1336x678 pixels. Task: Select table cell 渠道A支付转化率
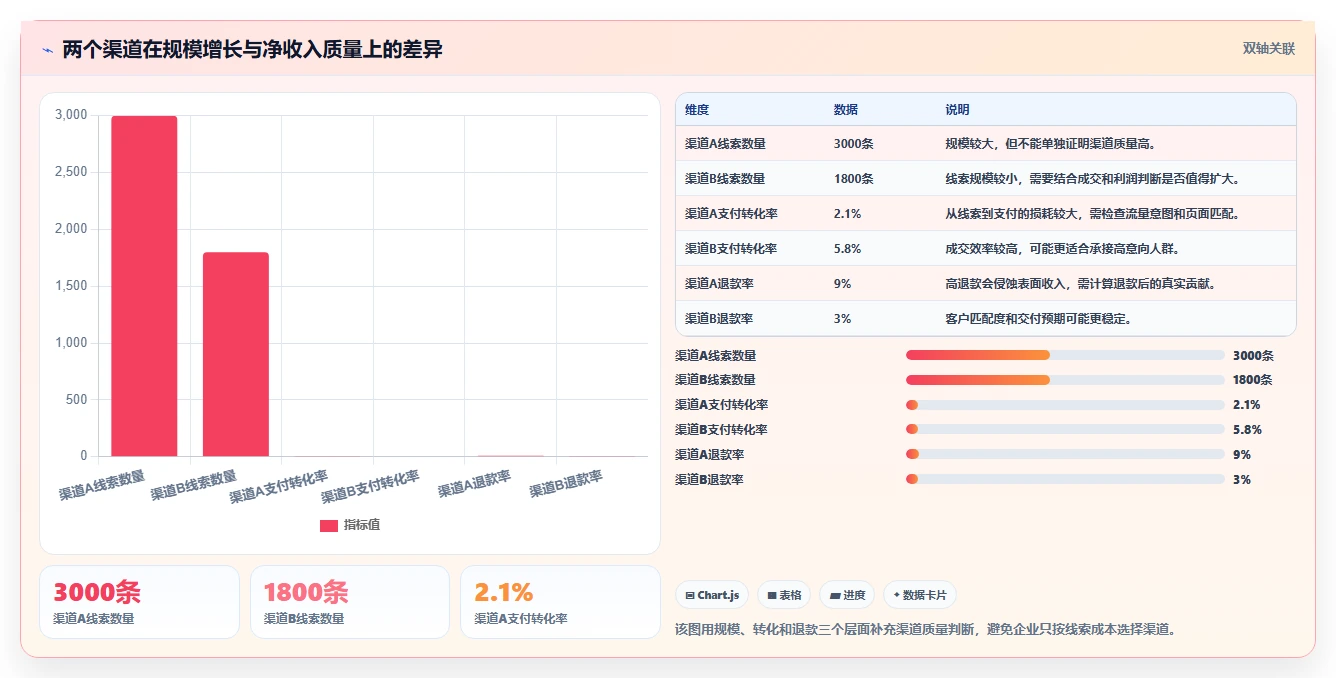tap(731, 214)
